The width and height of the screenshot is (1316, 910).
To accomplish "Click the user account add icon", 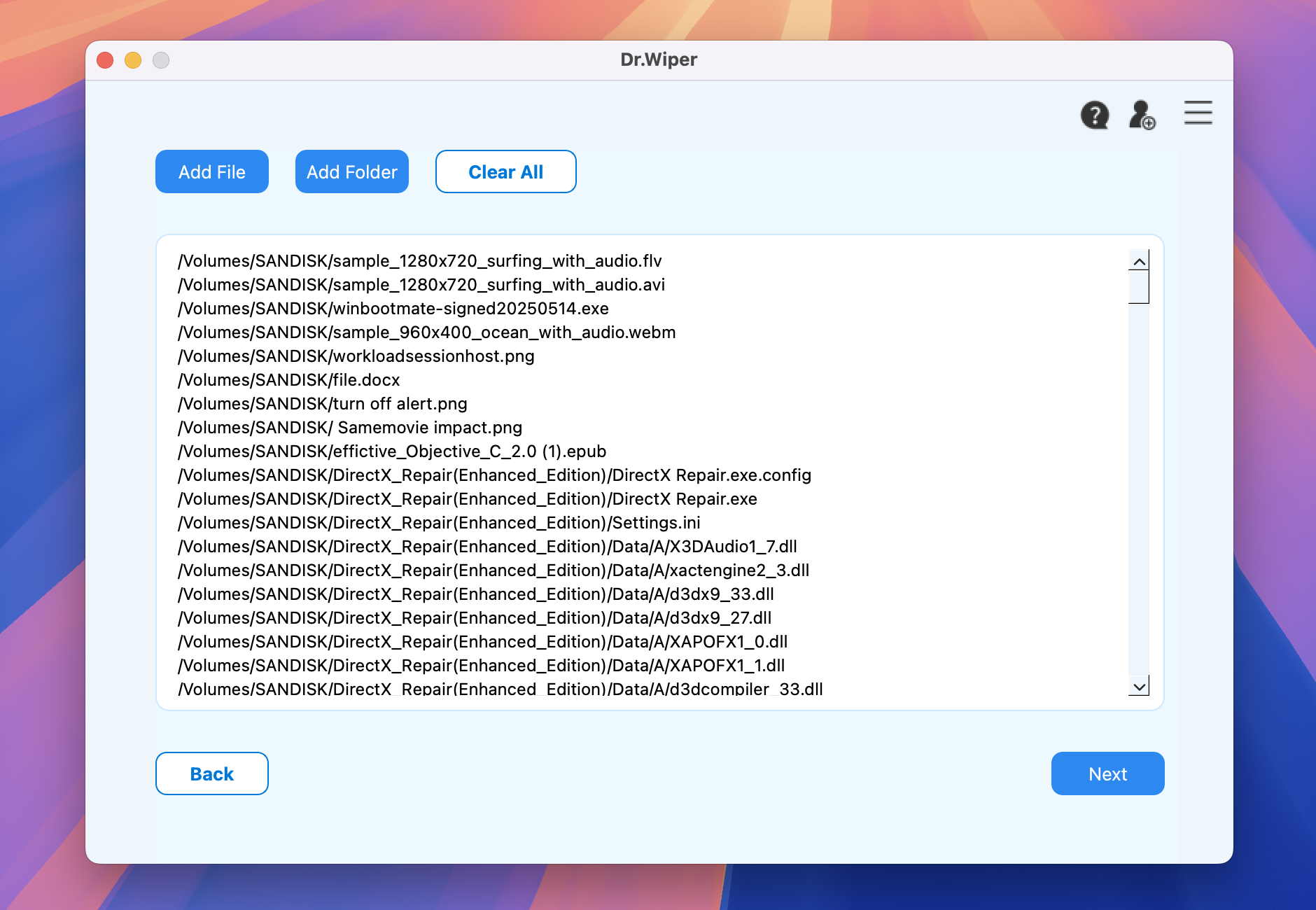I will click(x=1142, y=115).
